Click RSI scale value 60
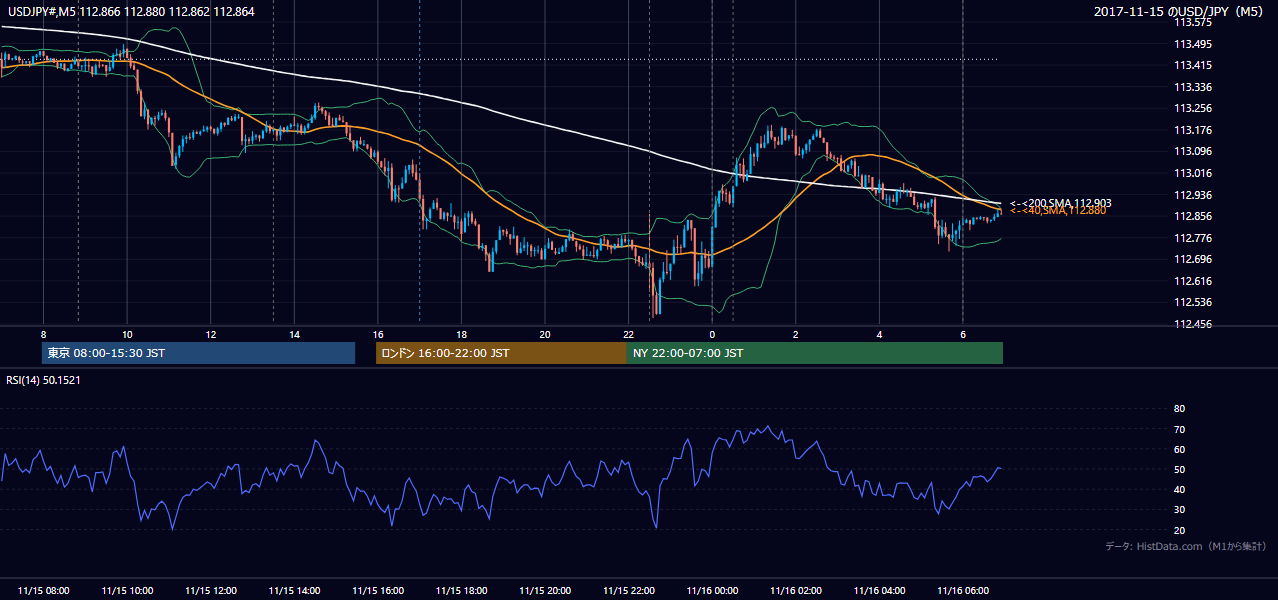This screenshot has width=1278, height=600. pyautogui.click(x=1179, y=449)
